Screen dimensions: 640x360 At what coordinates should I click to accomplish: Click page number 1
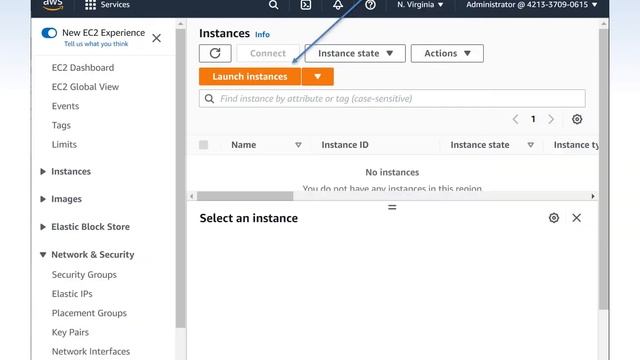coord(533,119)
